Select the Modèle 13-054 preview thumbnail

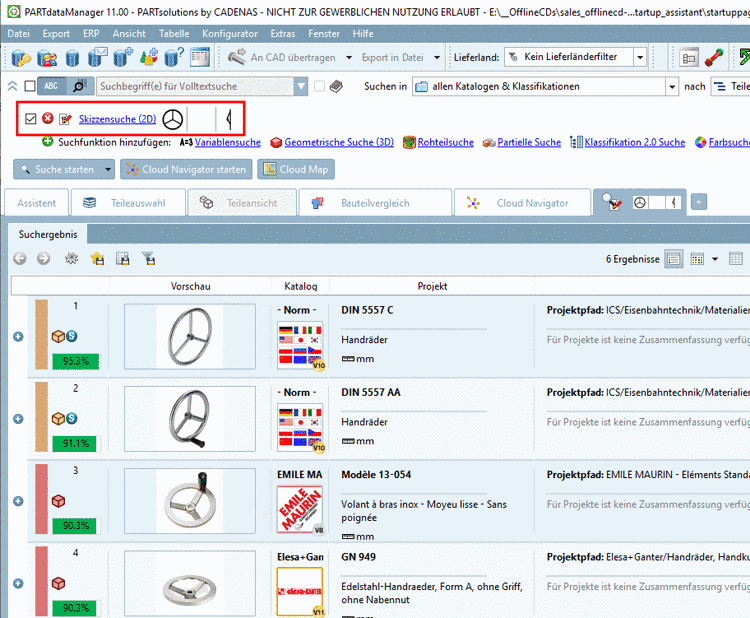(x=190, y=501)
